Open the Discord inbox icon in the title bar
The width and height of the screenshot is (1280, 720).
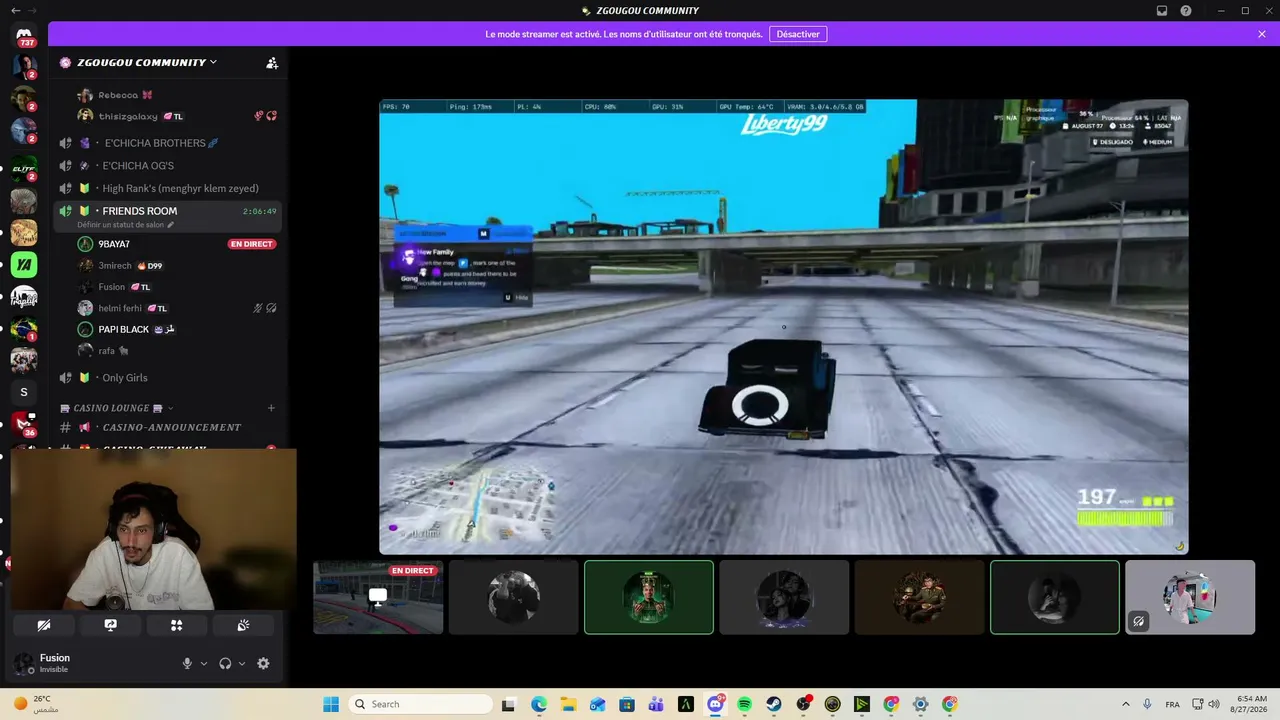(x=1162, y=10)
